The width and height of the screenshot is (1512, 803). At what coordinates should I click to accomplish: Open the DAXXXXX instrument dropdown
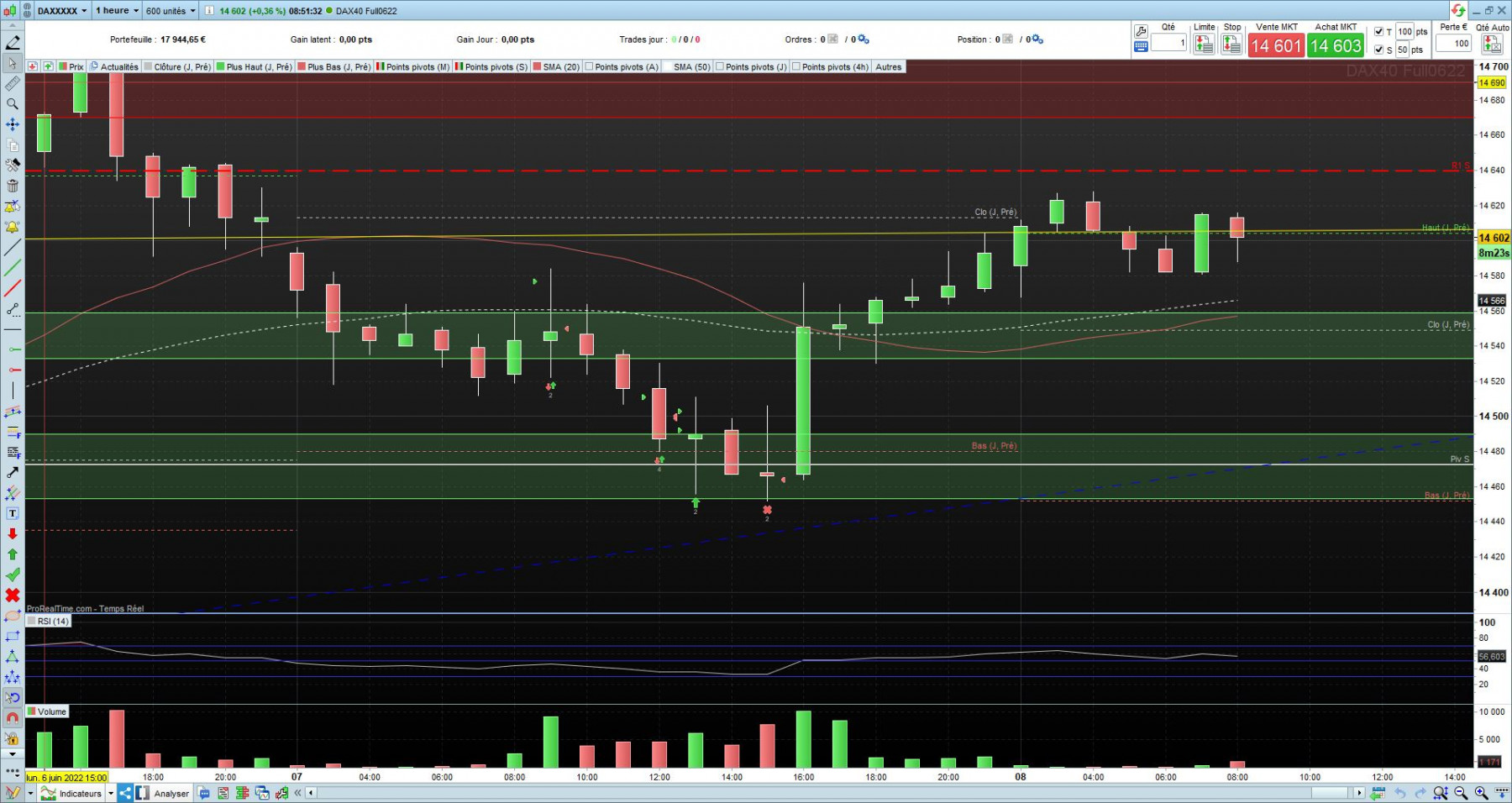pyautogui.click(x=62, y=11)
